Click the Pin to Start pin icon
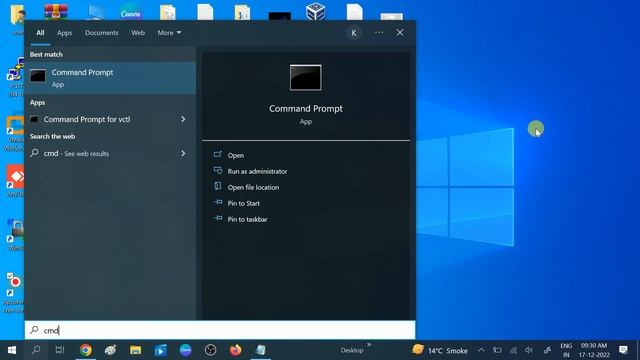The height and width of the screenshot is (360, 640). pos(218,202)
